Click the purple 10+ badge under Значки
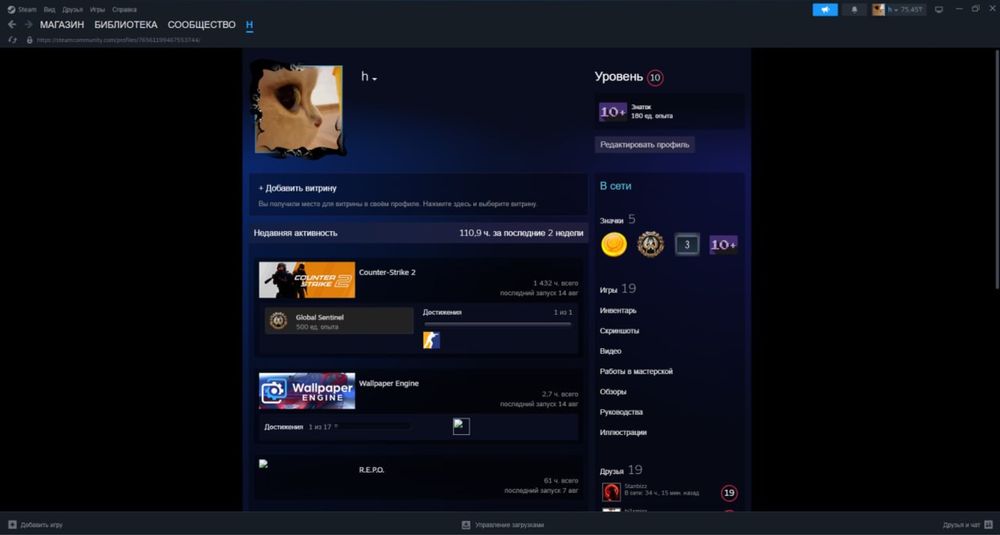 pos(723,244)
